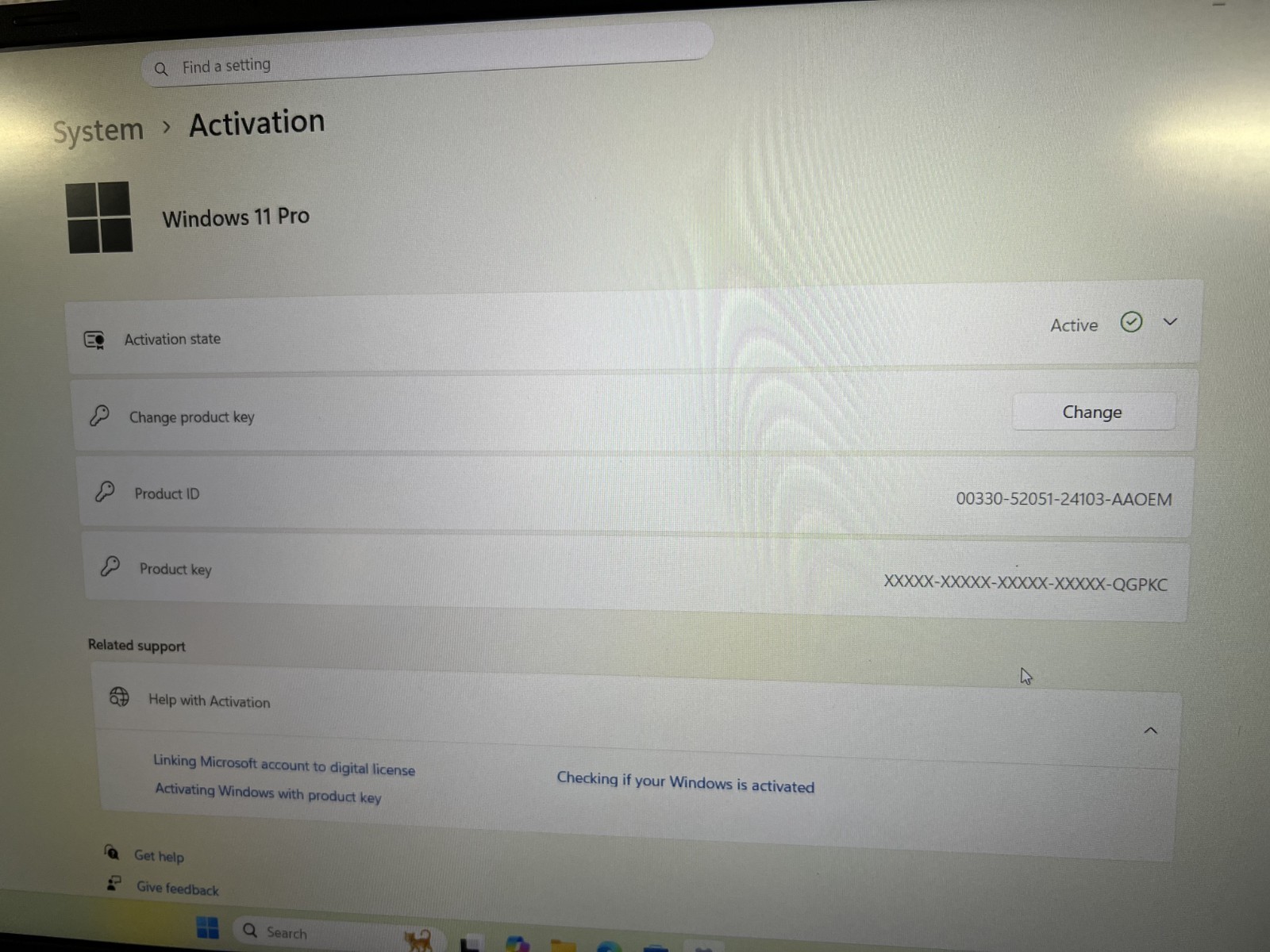Click the Help with Activation globe icon

point(119,697)
